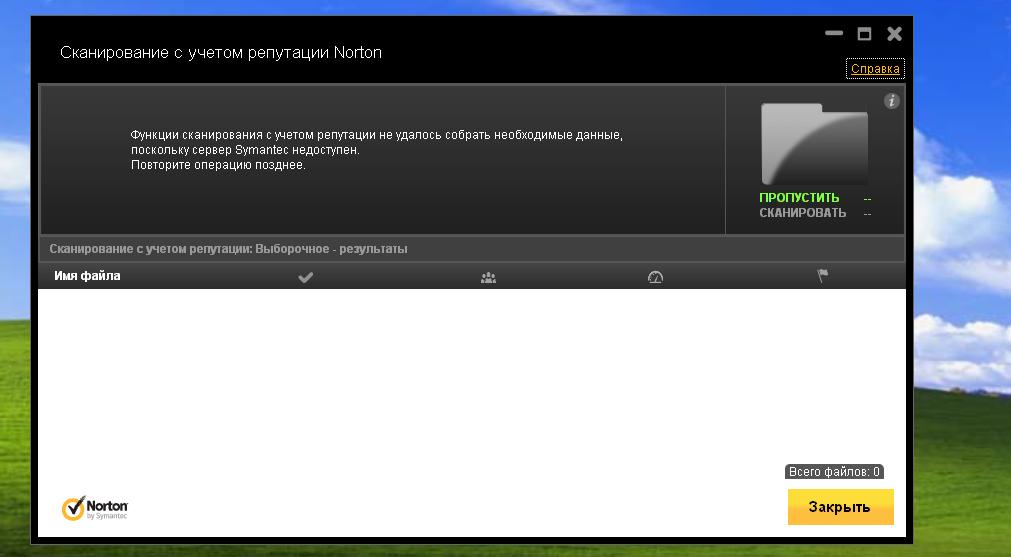
Task: Sort by the checkmark trust column icon
Action: click(306, 277)
